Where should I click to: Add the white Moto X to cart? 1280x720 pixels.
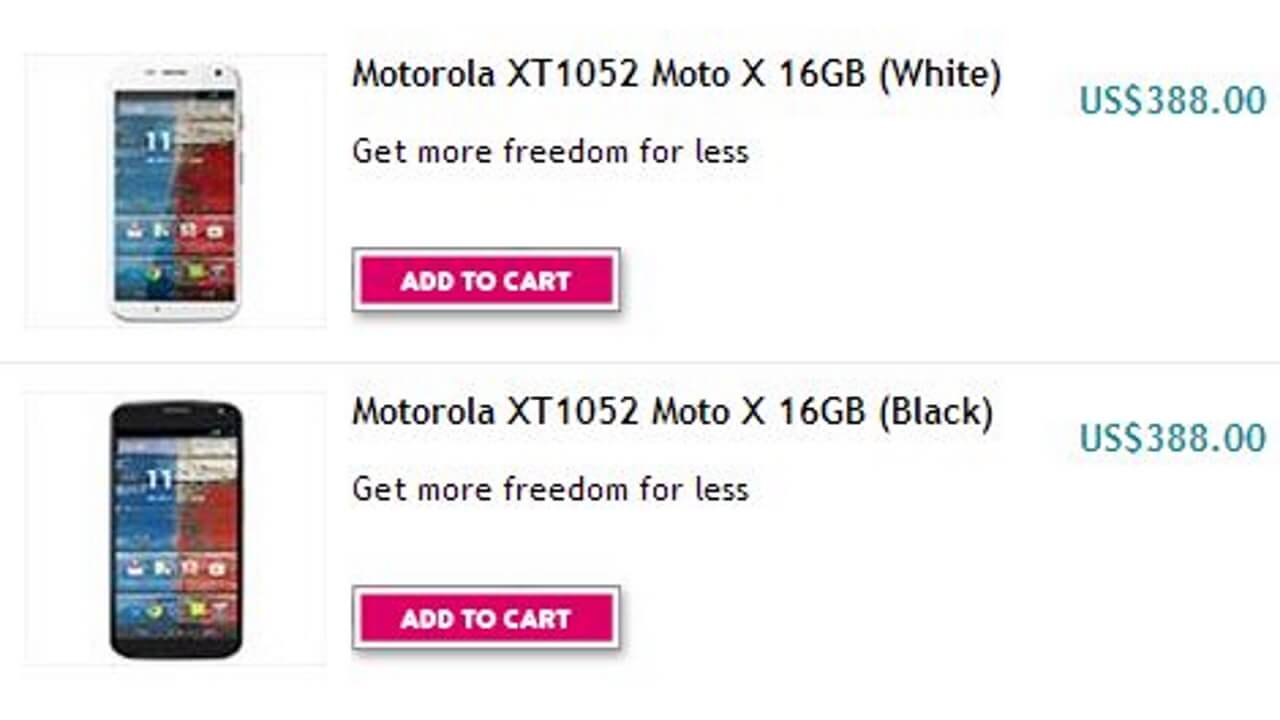[x=486, y=281]
